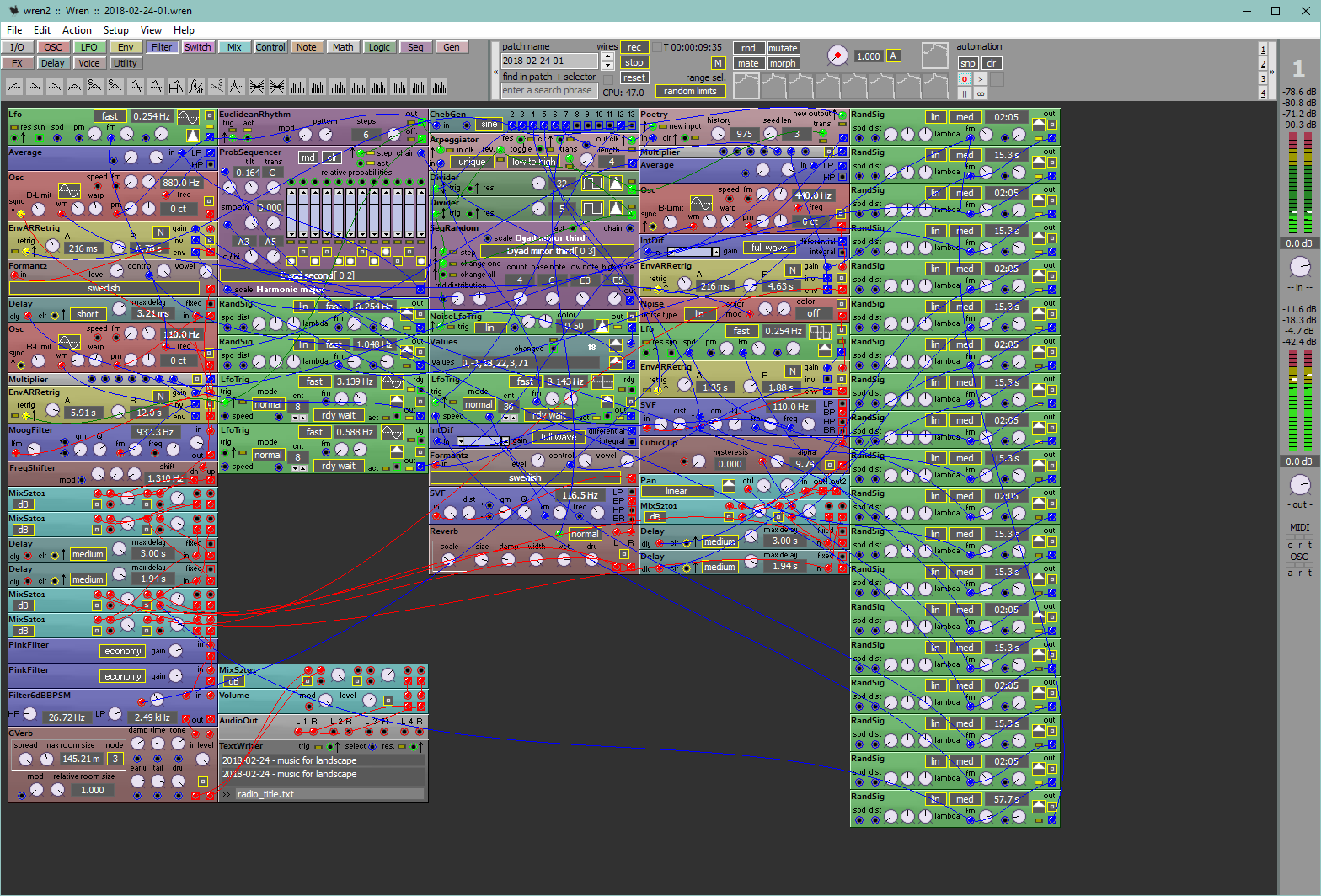Click the reset button

tap(634, 77)
